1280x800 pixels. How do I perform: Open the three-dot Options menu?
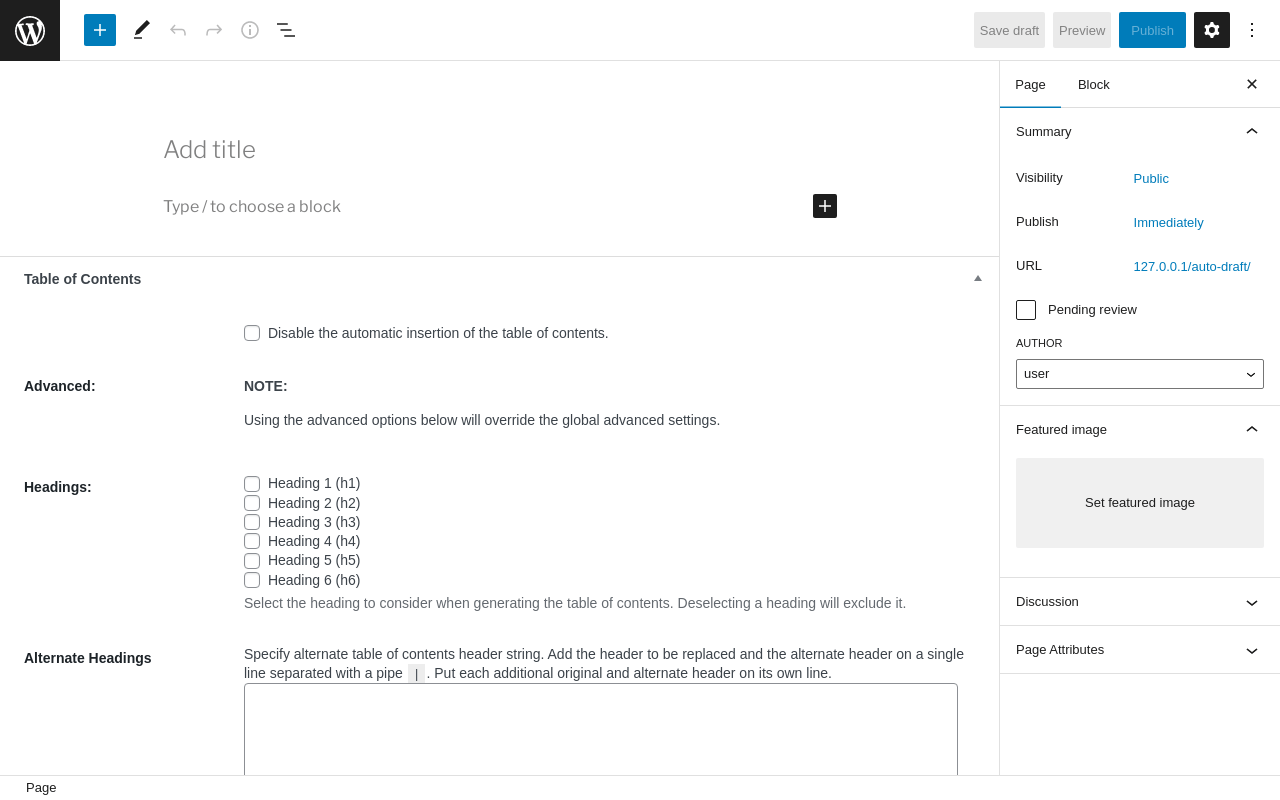1252,30
